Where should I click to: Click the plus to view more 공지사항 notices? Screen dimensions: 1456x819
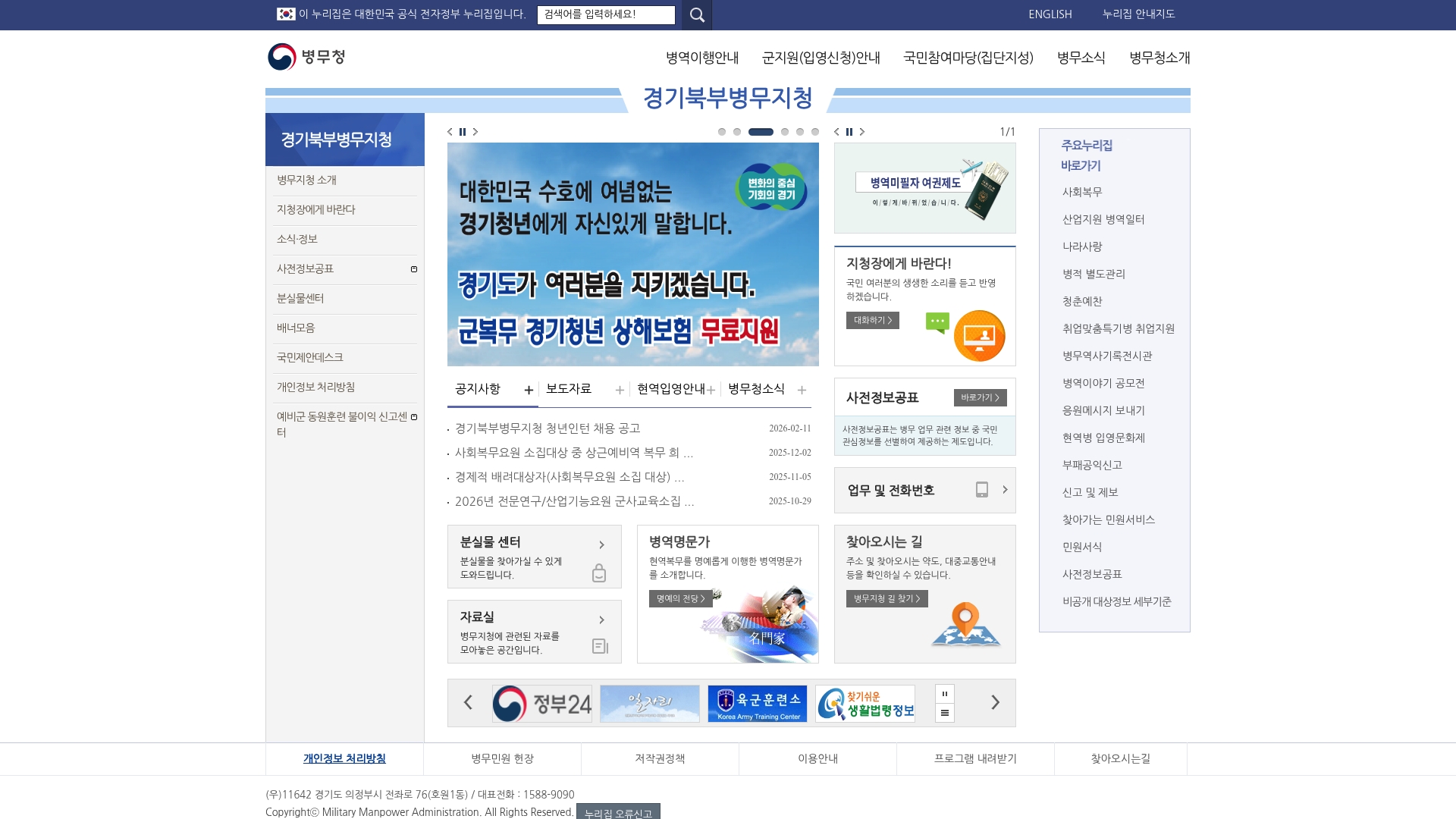tap(529, 390)
